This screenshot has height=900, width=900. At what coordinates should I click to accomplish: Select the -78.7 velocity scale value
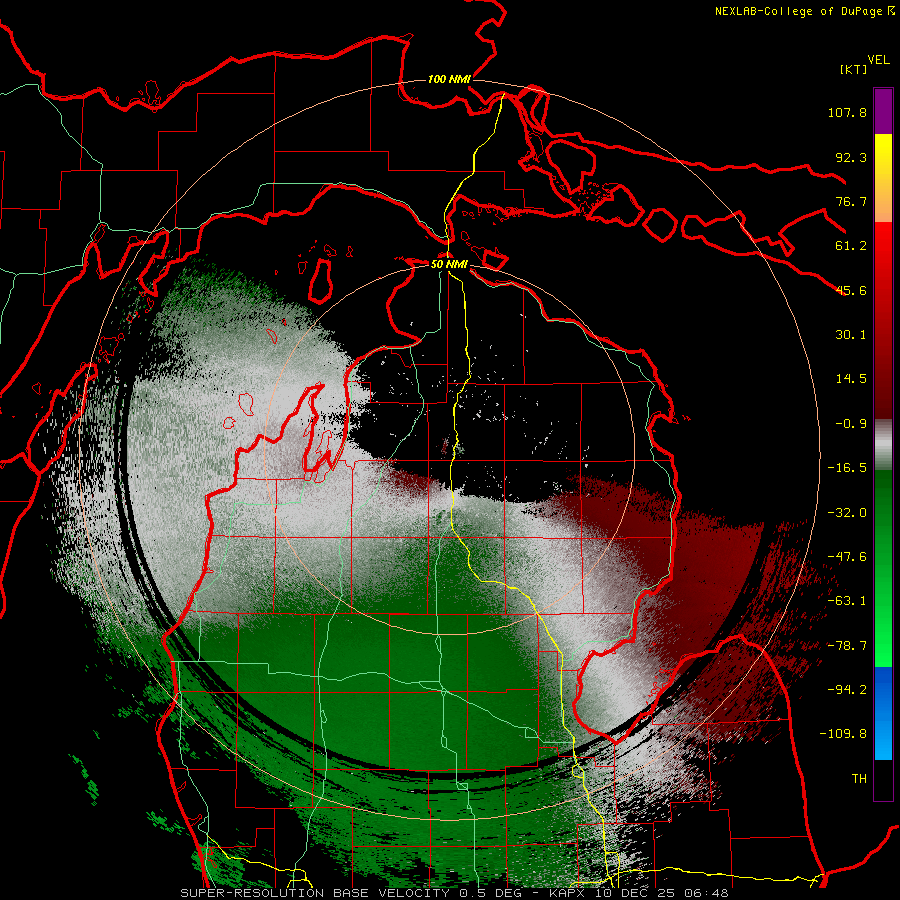point(847,646)
